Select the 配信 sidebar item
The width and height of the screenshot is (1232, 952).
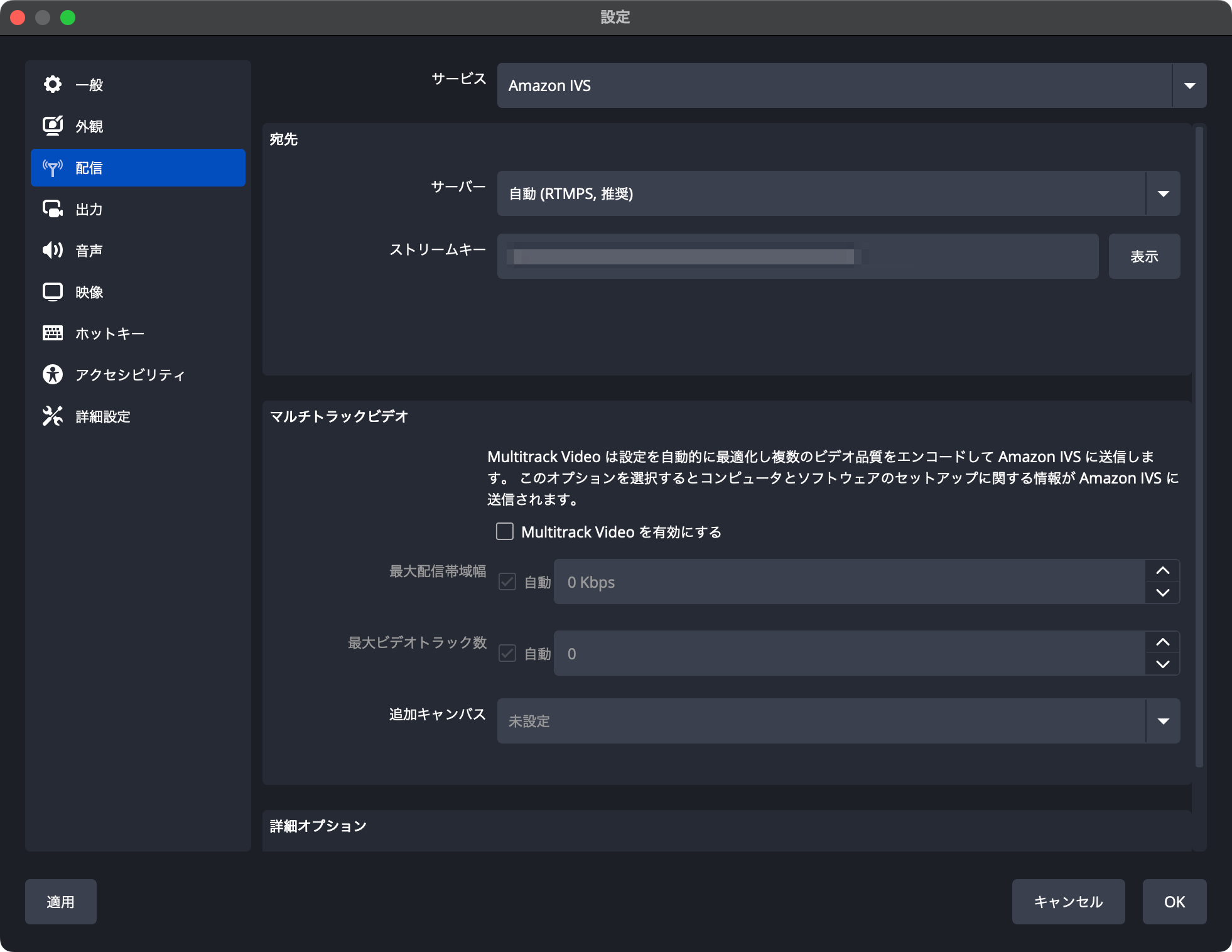pos(138,168)
